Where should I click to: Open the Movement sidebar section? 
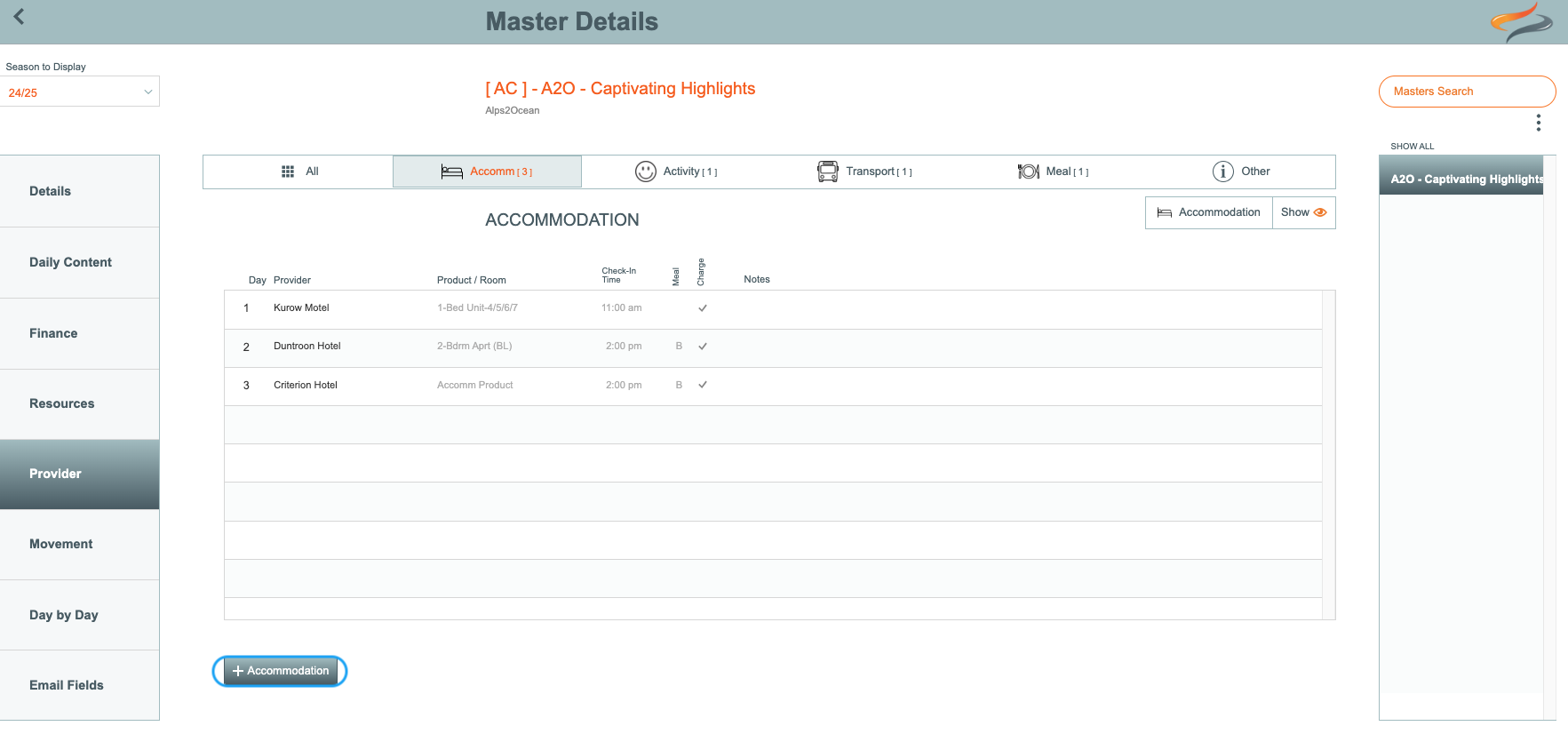80,544
